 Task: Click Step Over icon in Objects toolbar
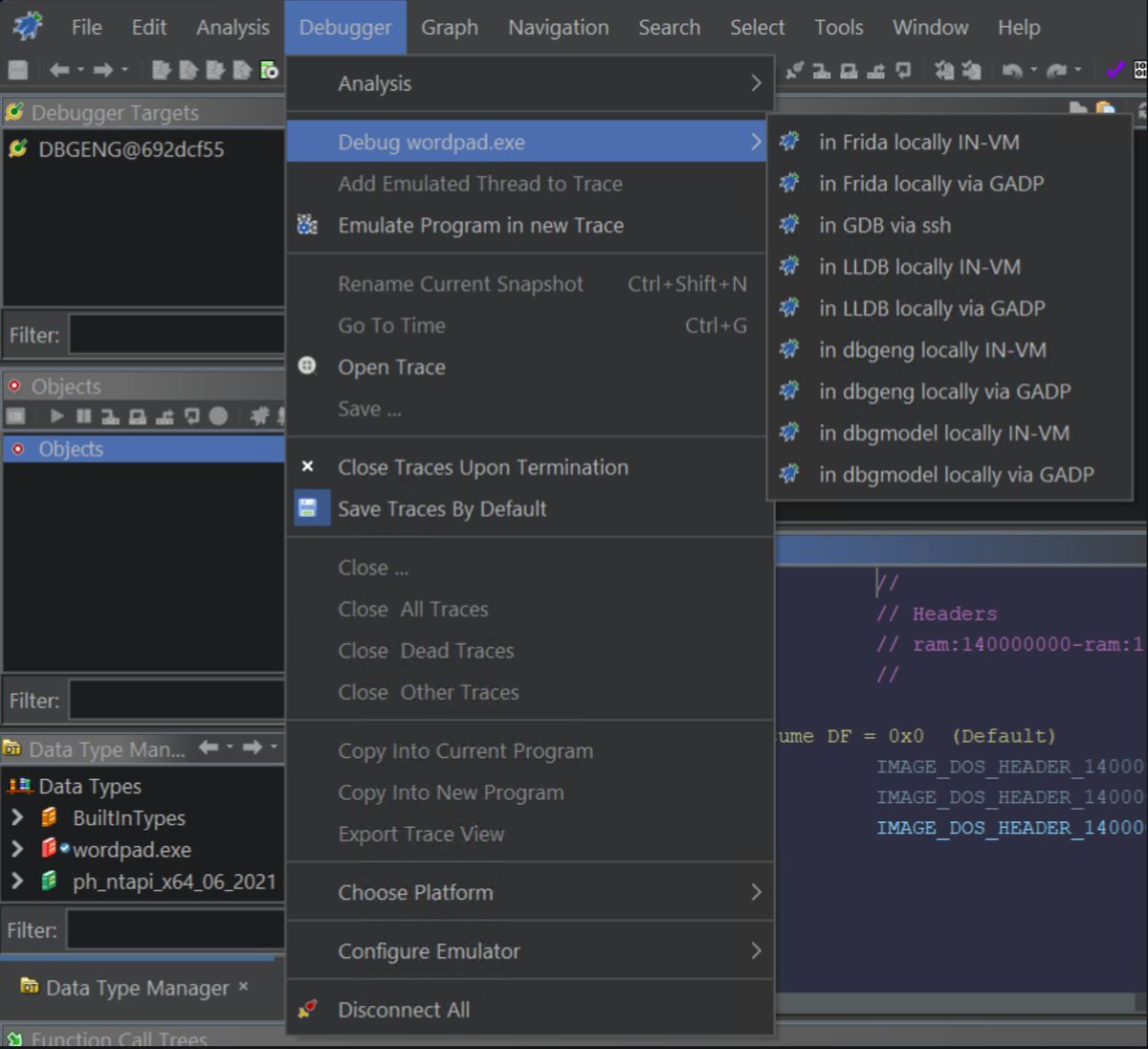(137, 415)
